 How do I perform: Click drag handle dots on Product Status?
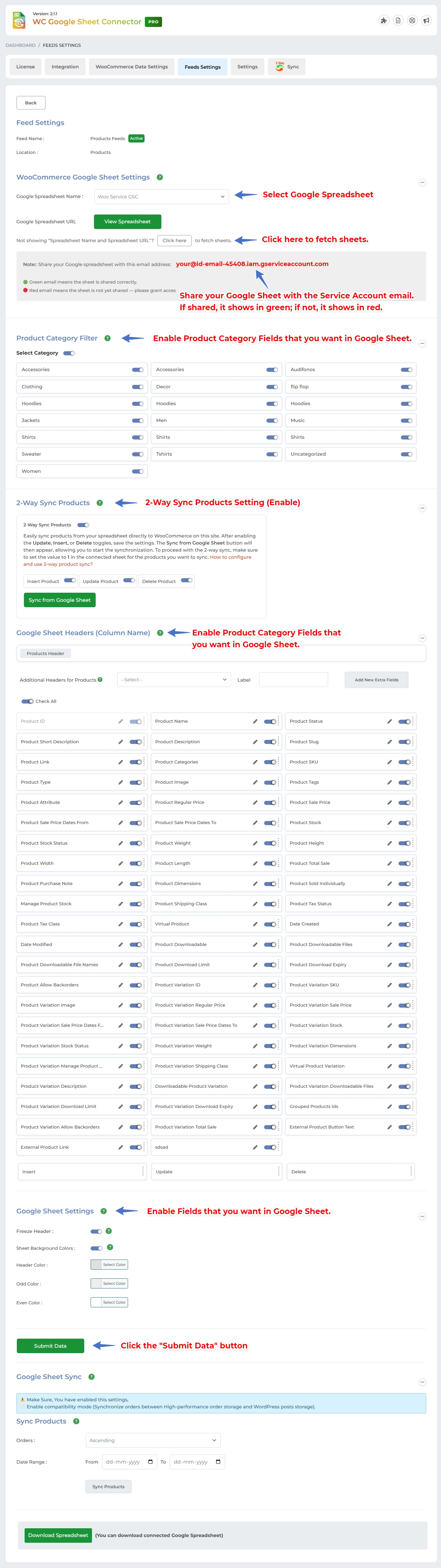(413, 721)
